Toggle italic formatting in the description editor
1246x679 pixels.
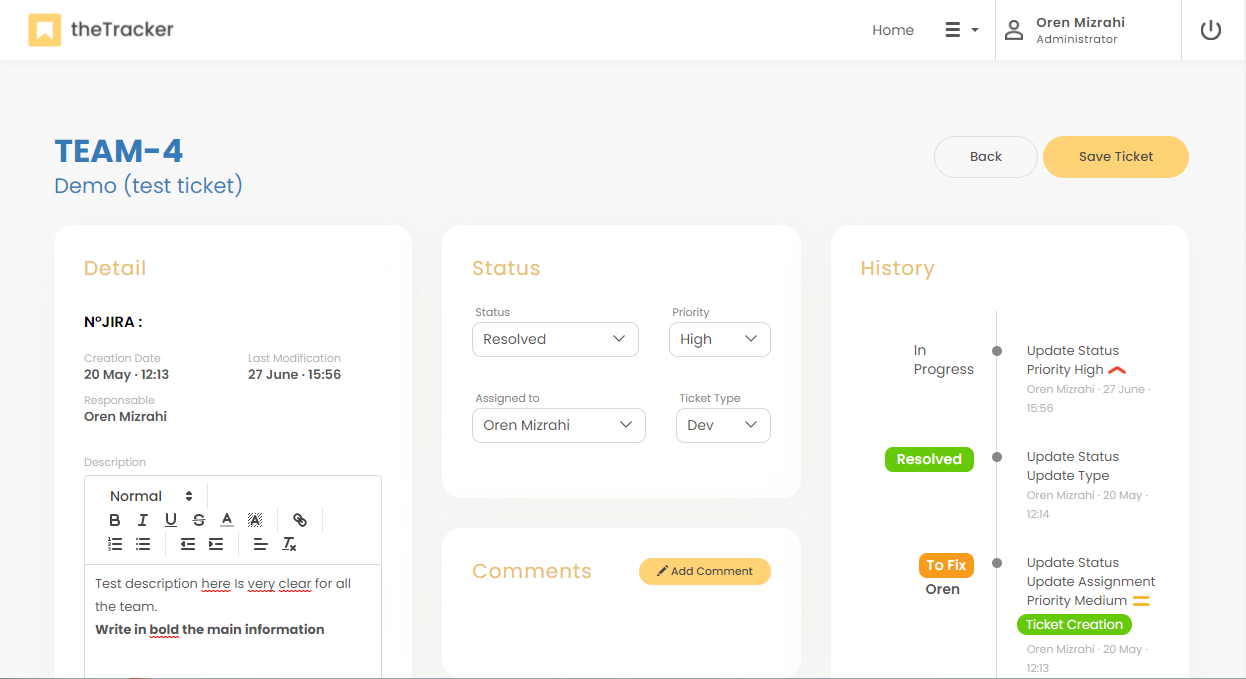[x=143, y=520]
